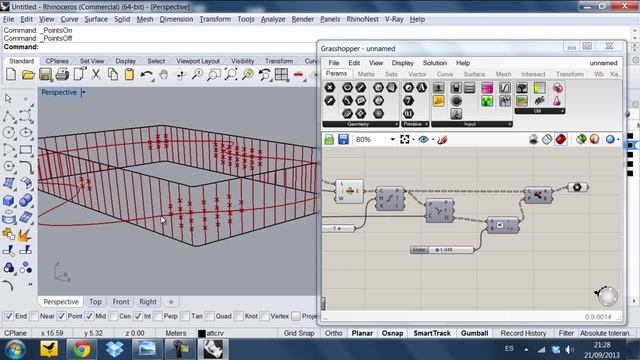Screen dimensions: 640x360
Task: Click the Grasshopper sketch pen icon
Action: [442, 140]
